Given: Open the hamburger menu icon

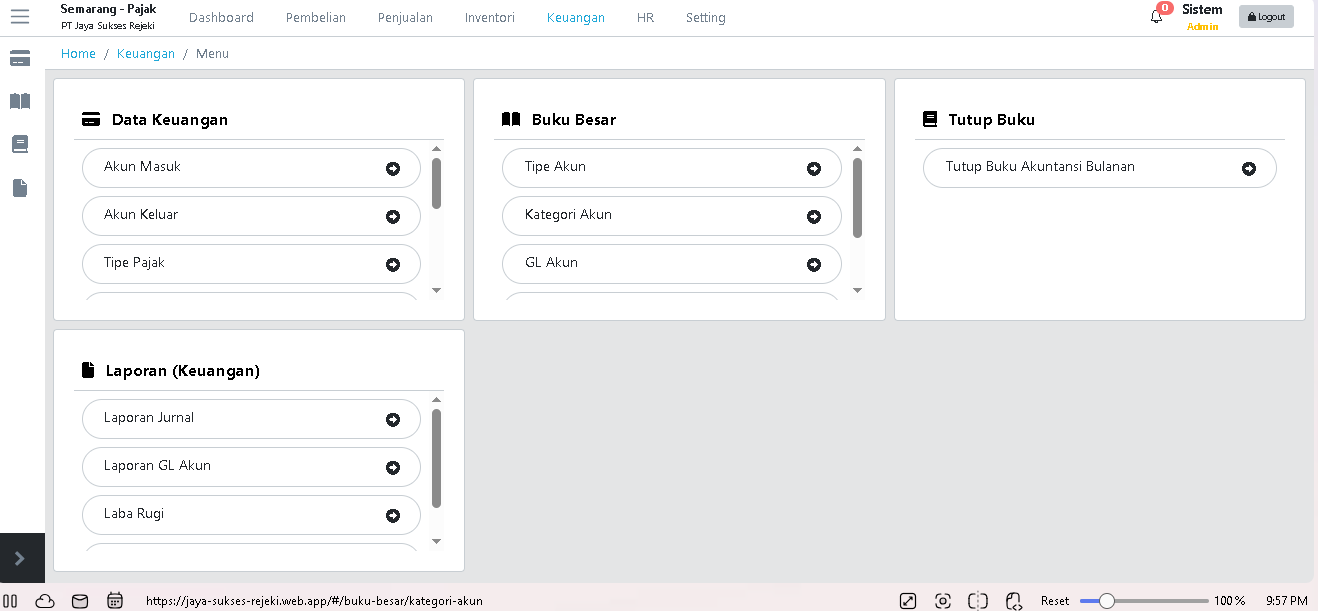Looking at the screenshot, I should tap(20, 17).
